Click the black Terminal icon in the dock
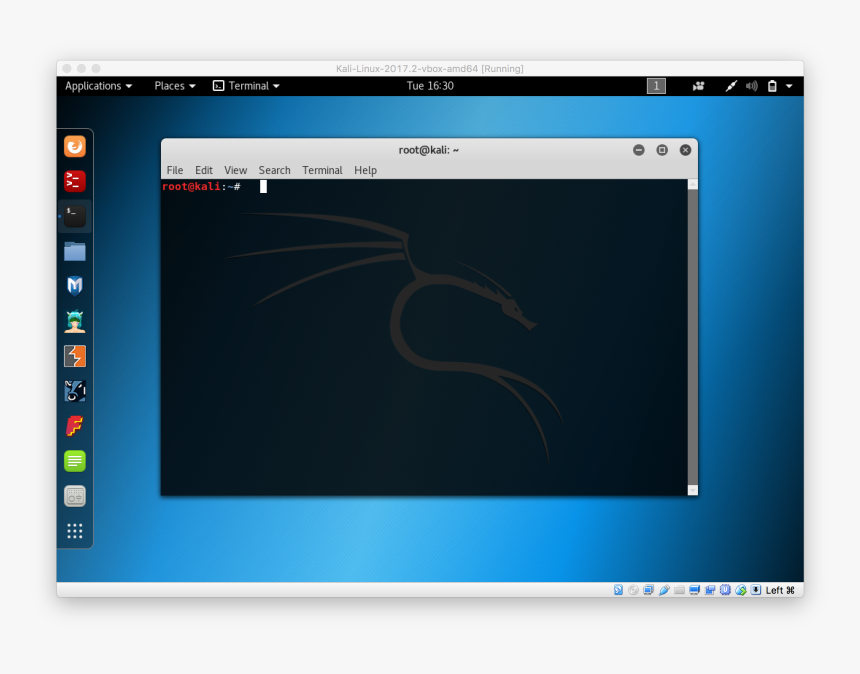Viewport: 860px width, 674px height. (75, 216)
